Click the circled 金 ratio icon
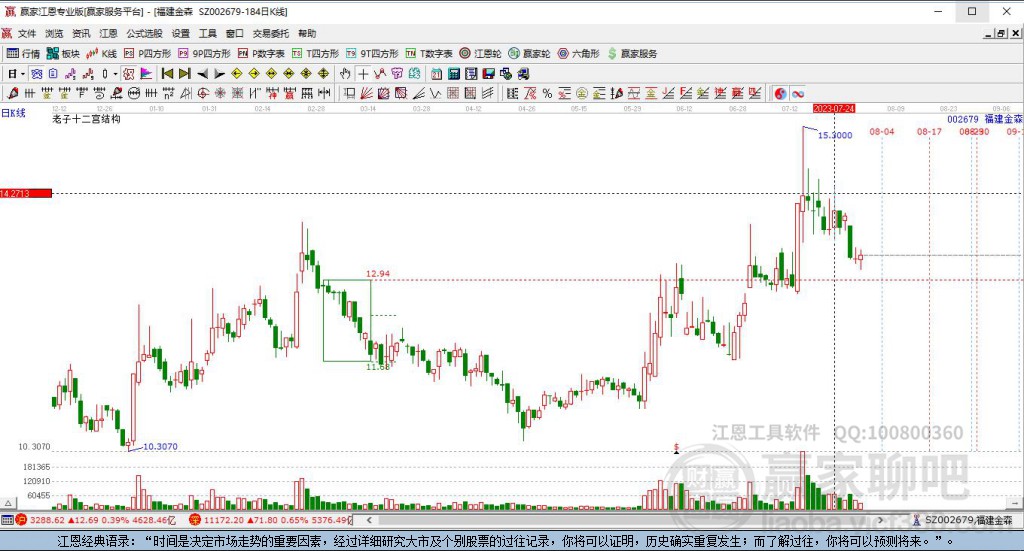This screenshot has height=551, width=1024. click(581, 93)
